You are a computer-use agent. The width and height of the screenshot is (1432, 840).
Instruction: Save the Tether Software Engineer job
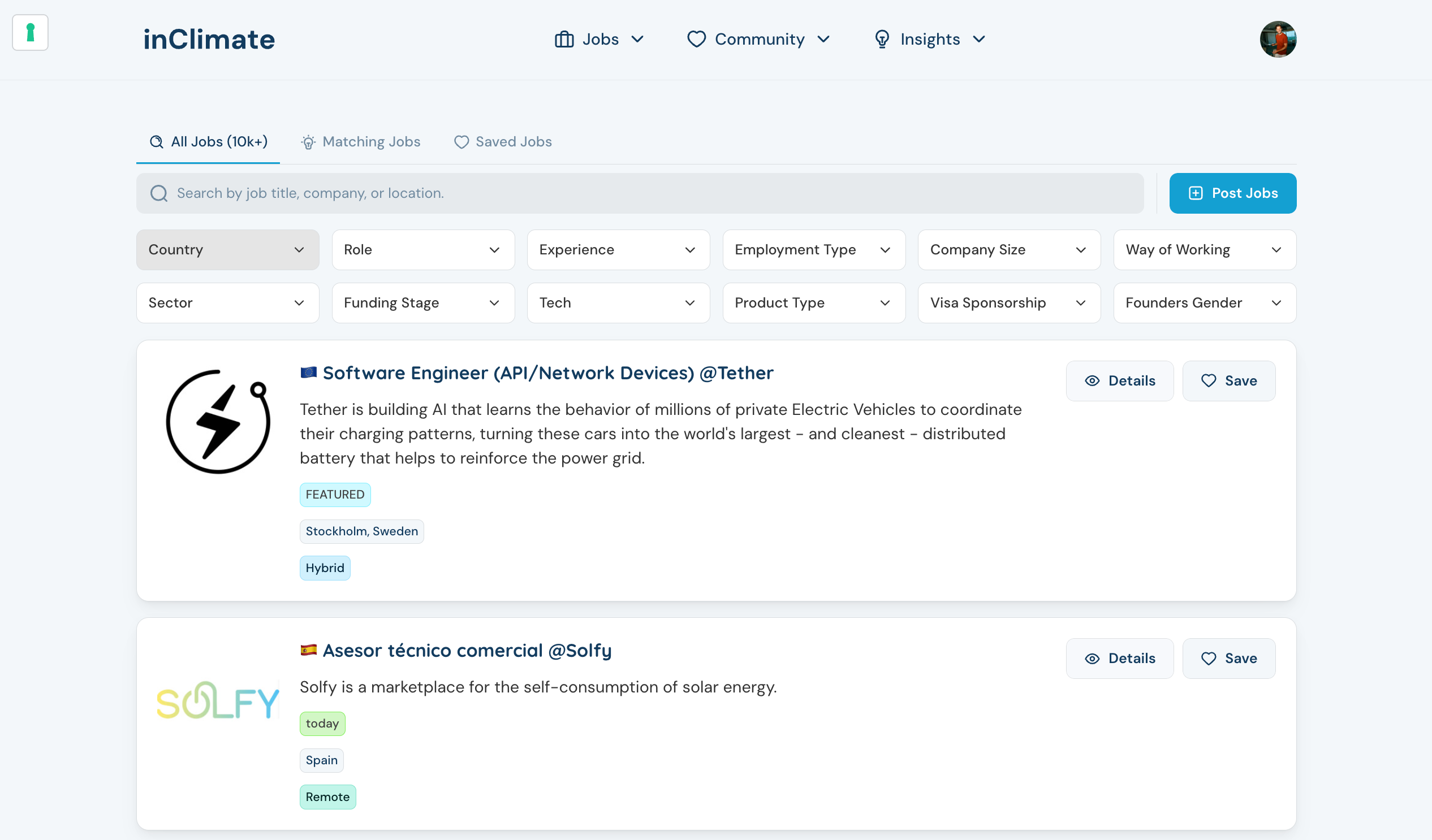coord(1228,381)
